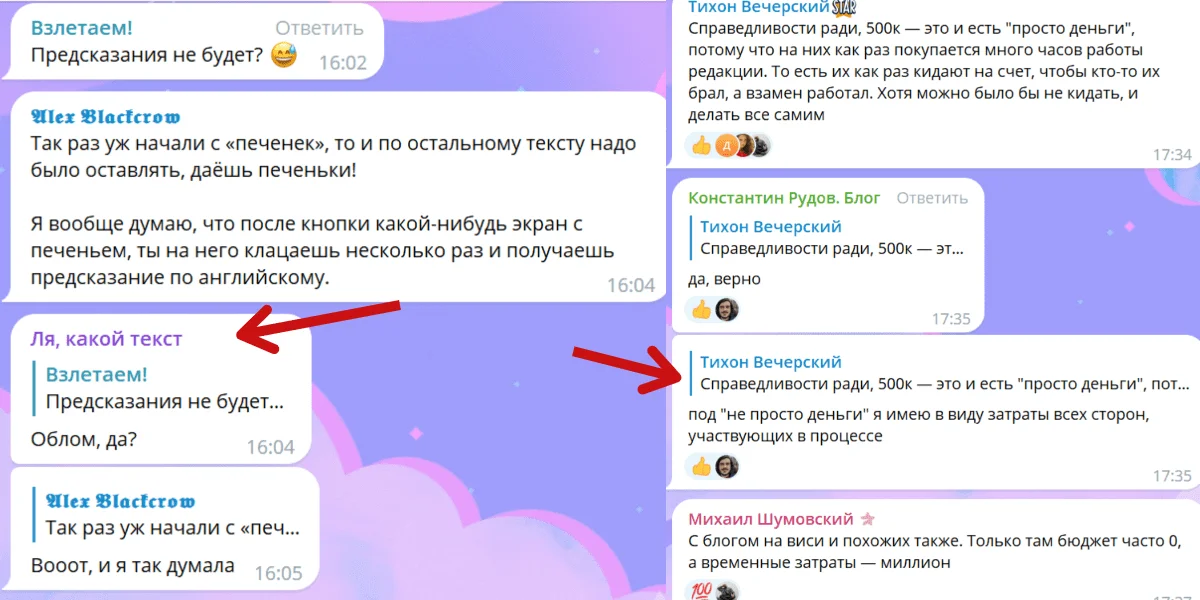Click the sweating smile emoji in Взлетаем message
The image size is (1200, 600).
(x=284, y=56)
